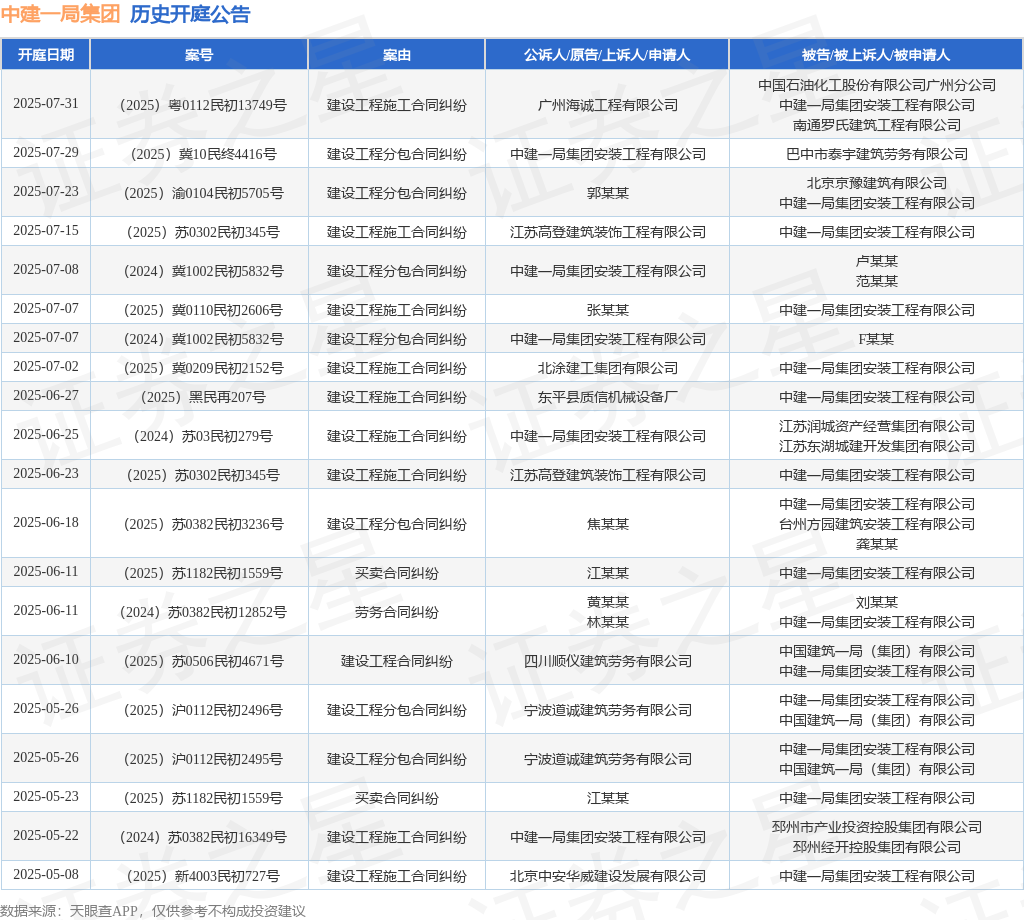Click plaintiff 焦某某
1024x920 pixels.
[x=607, y=524]
